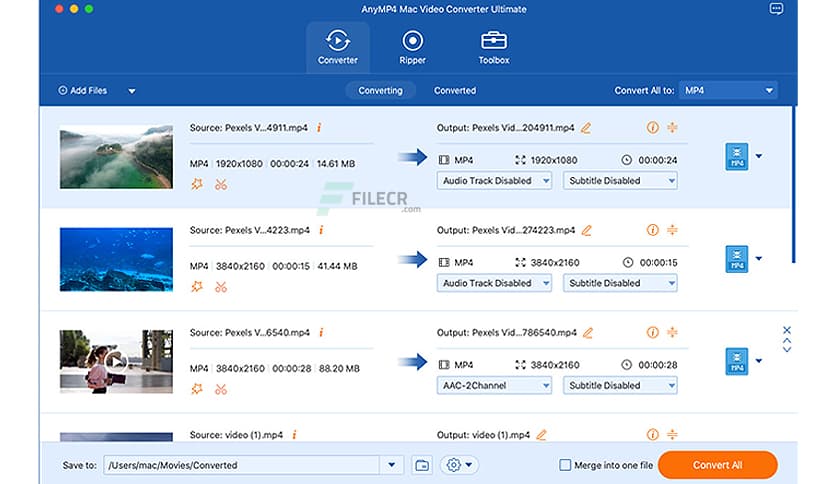
Task: Open the MP4 format icon for second video
Action: (x=736, y=259)
